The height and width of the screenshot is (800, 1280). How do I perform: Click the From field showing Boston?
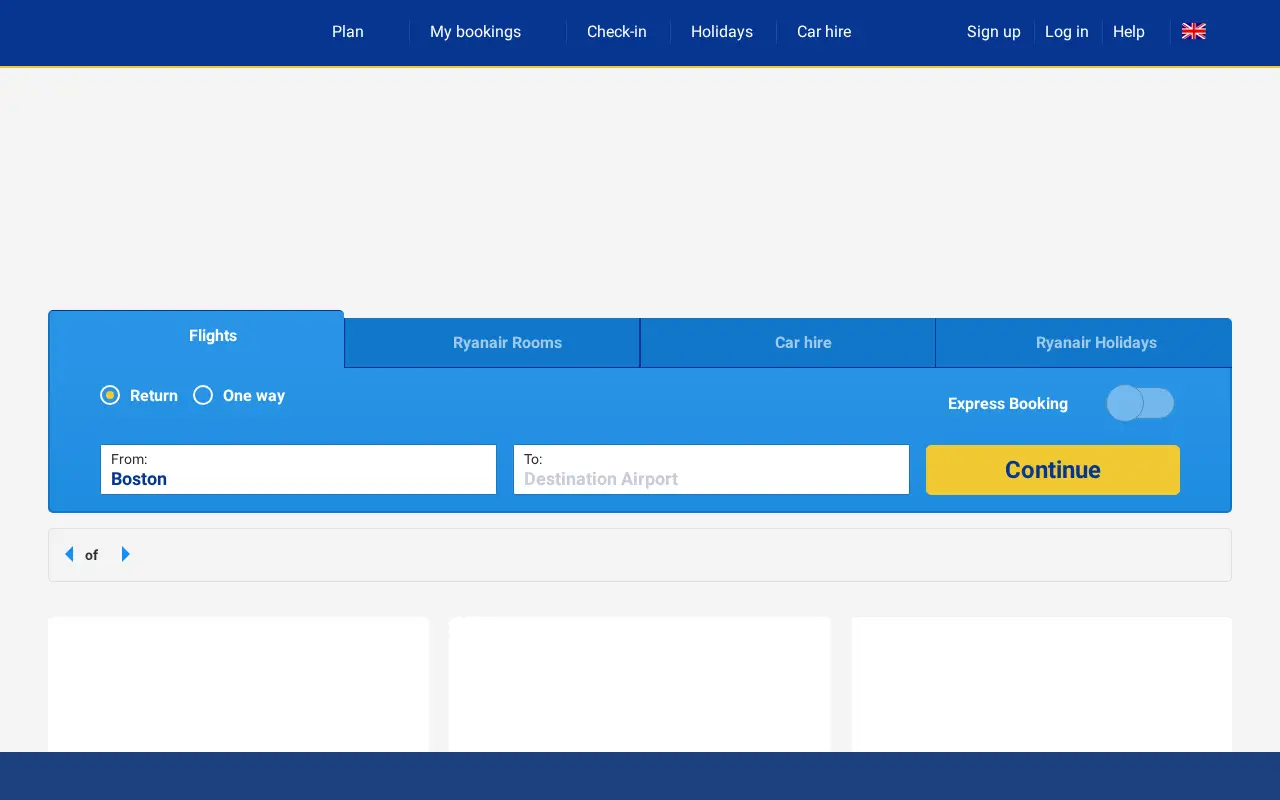[298, 470]
